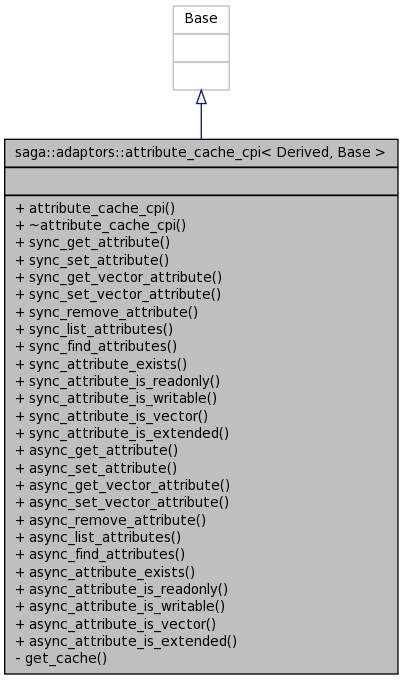Click the empty attributes compartment

click(x=201, y=181)
